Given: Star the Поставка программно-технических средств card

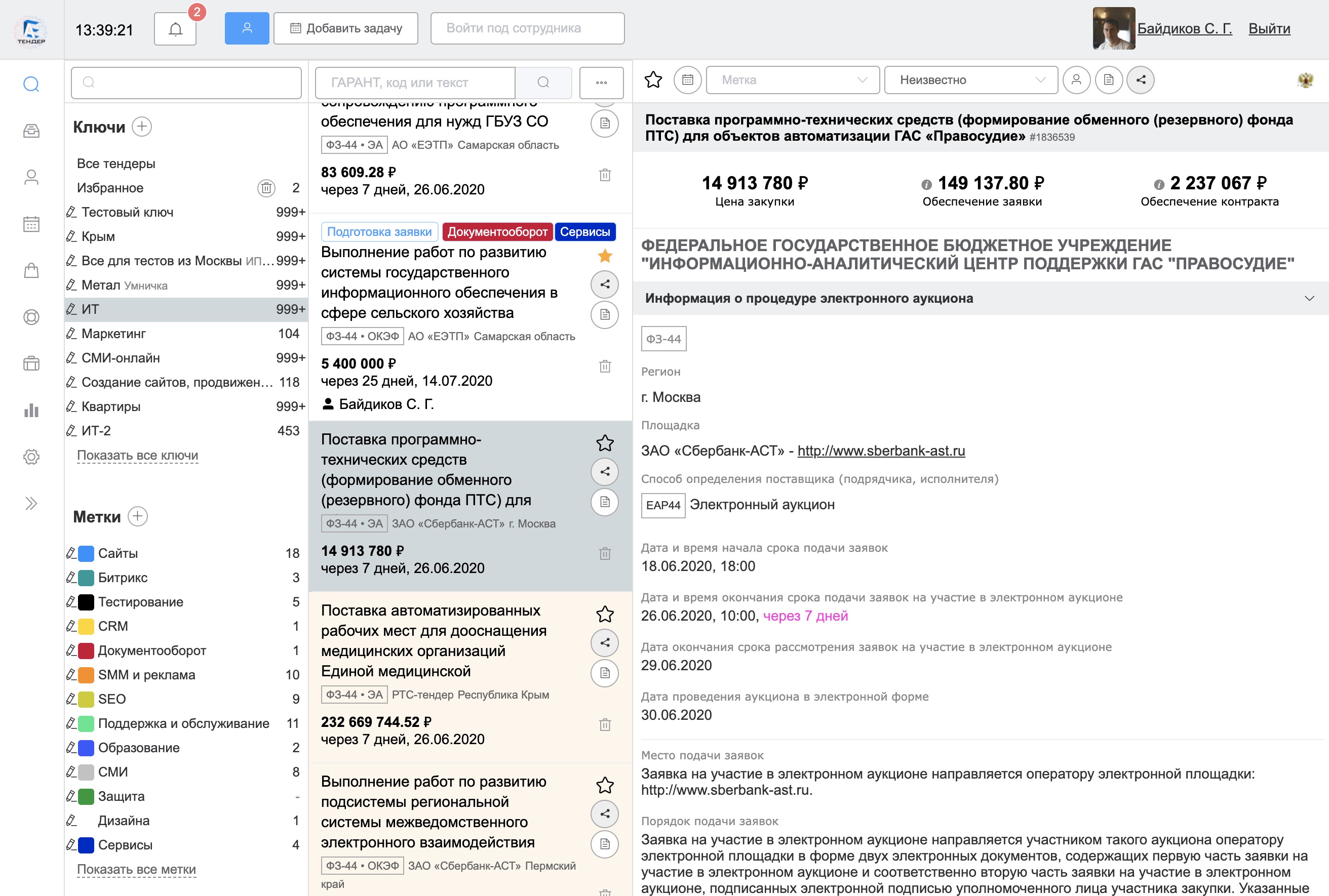Looking at the screenshot, I should (605, 443).
